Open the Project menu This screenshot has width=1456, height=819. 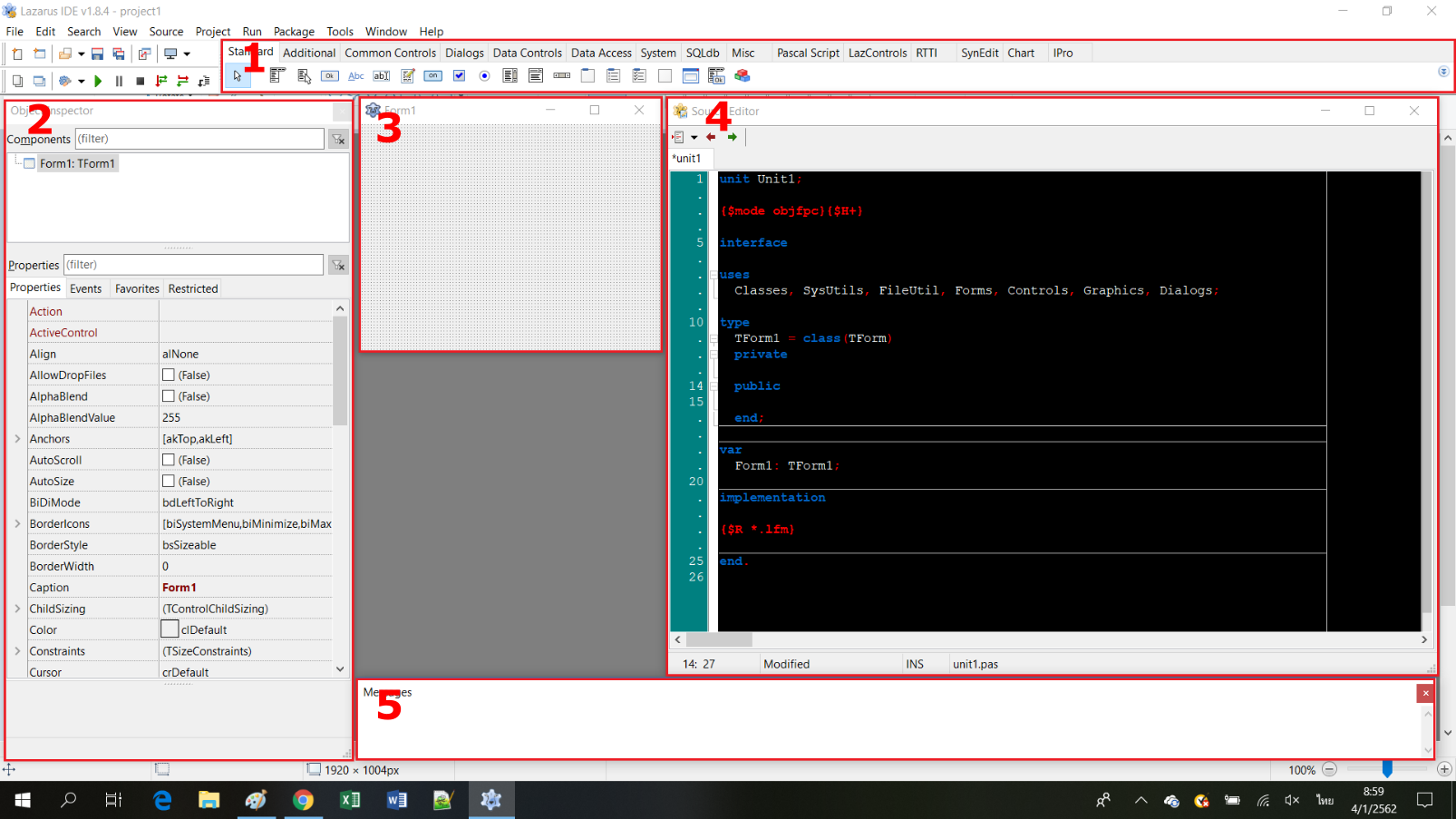tap(212, 31)
